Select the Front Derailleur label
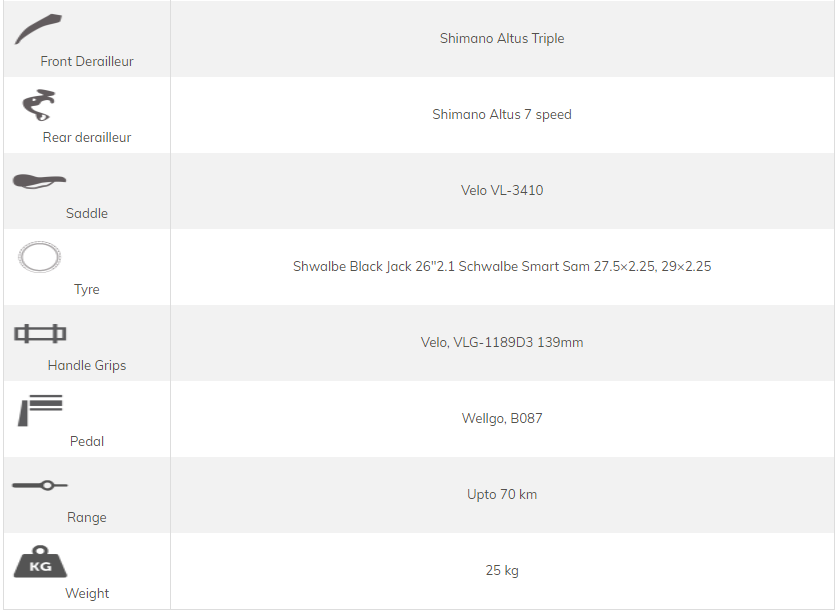The image size is (840, 613). click(87, 62)
